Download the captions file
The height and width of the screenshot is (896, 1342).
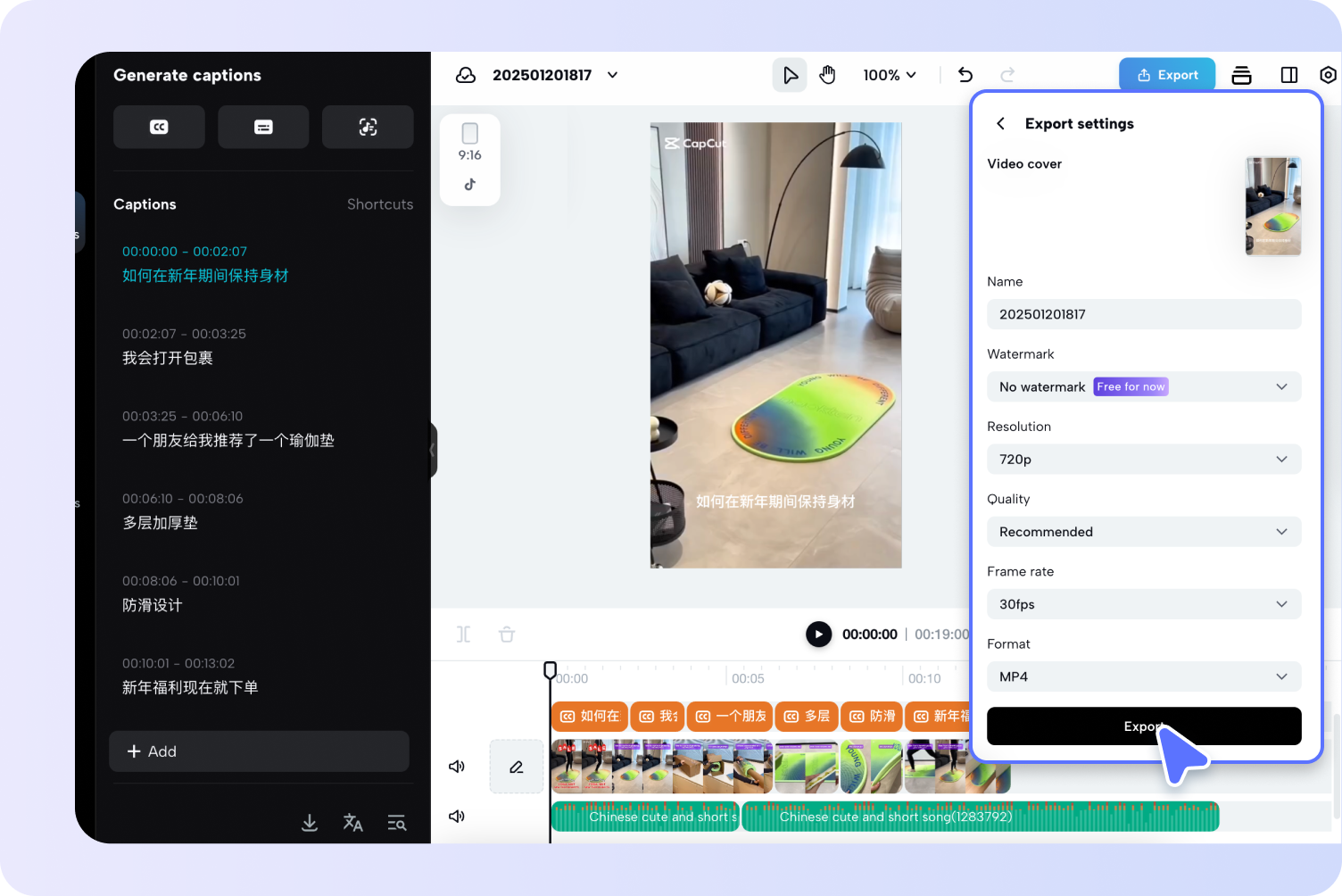coord(310,823)
